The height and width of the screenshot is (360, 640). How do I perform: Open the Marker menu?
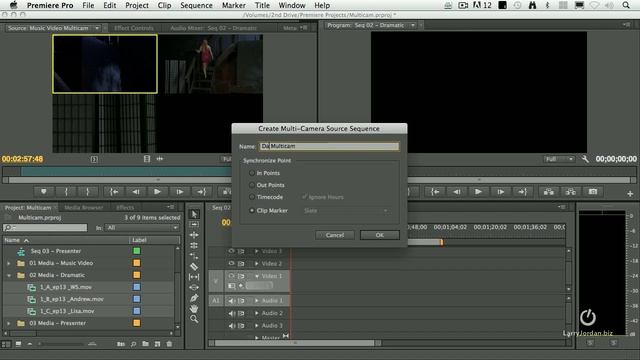point(234,5)
